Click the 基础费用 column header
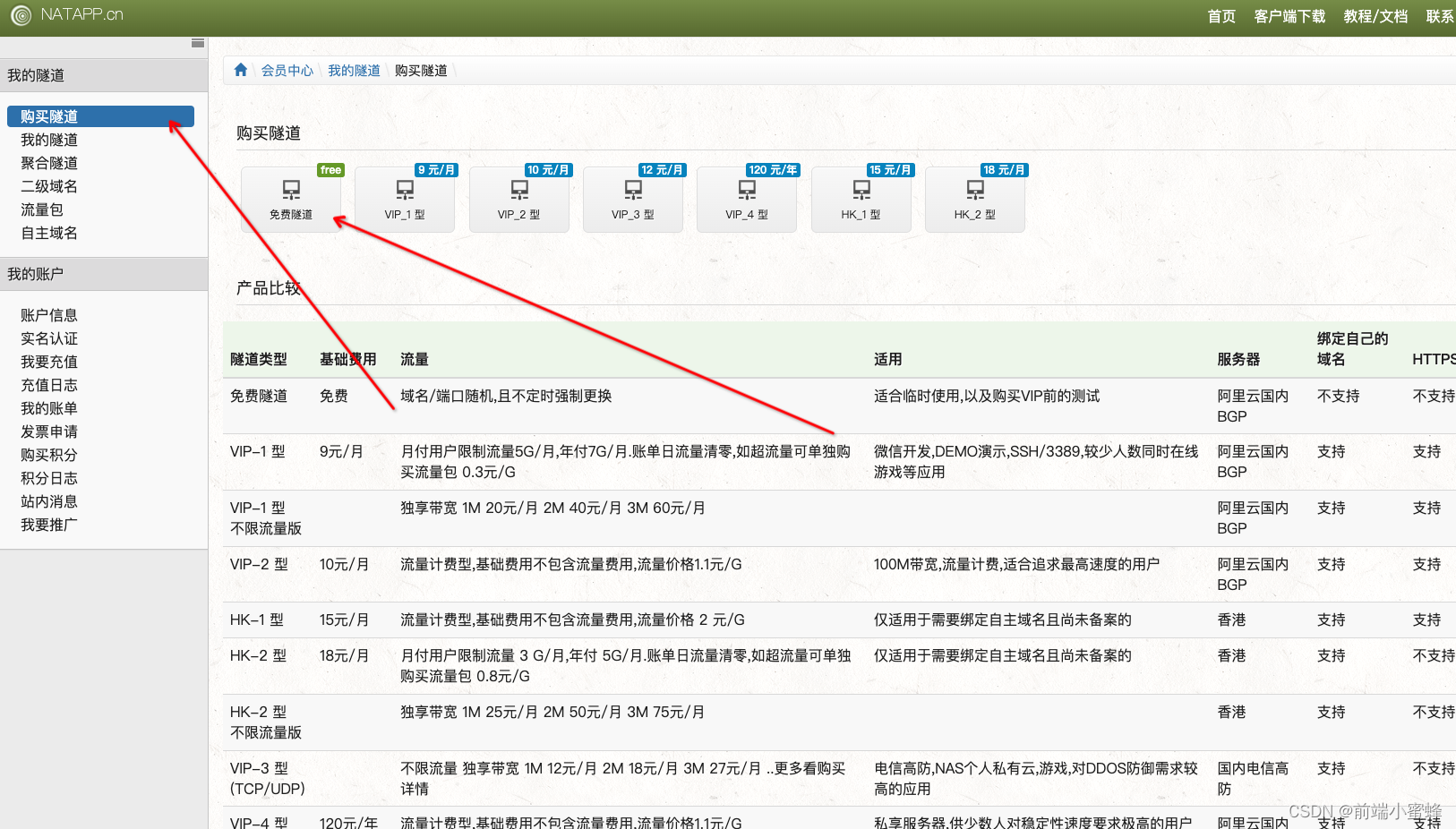Screen dimensions: 1456x829 347,359
